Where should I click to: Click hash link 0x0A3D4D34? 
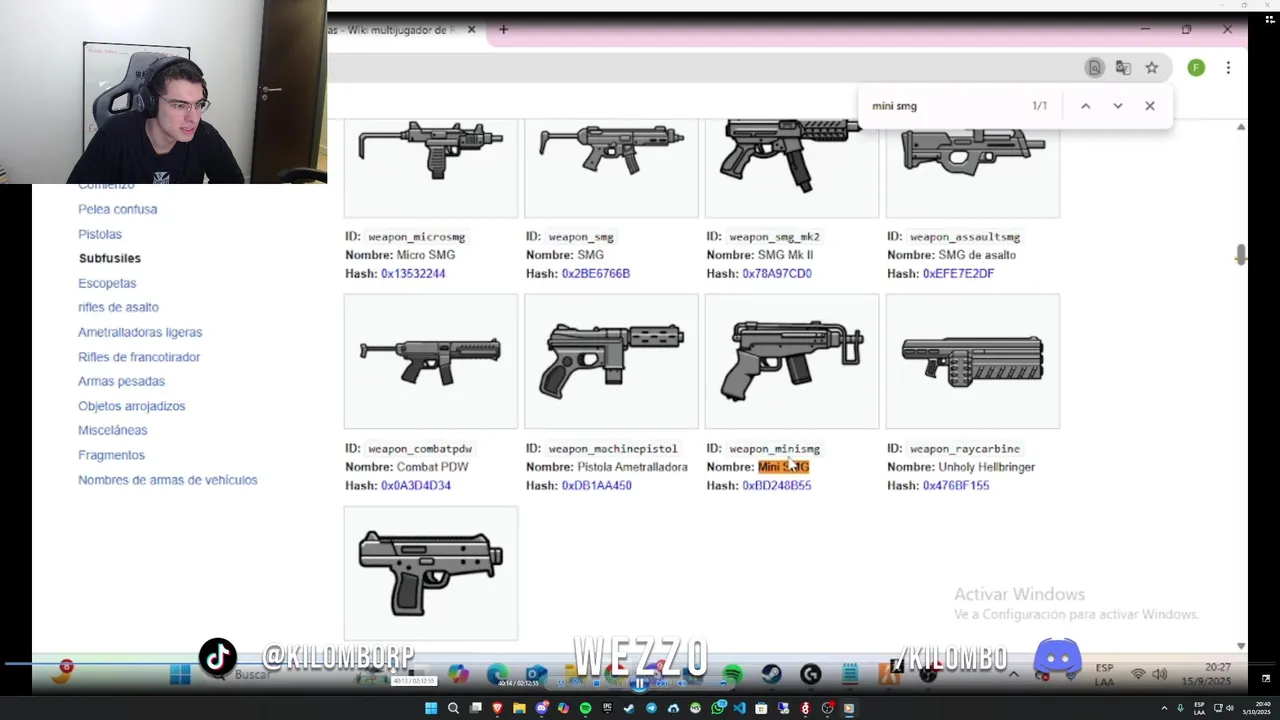(x=416, y=485)
